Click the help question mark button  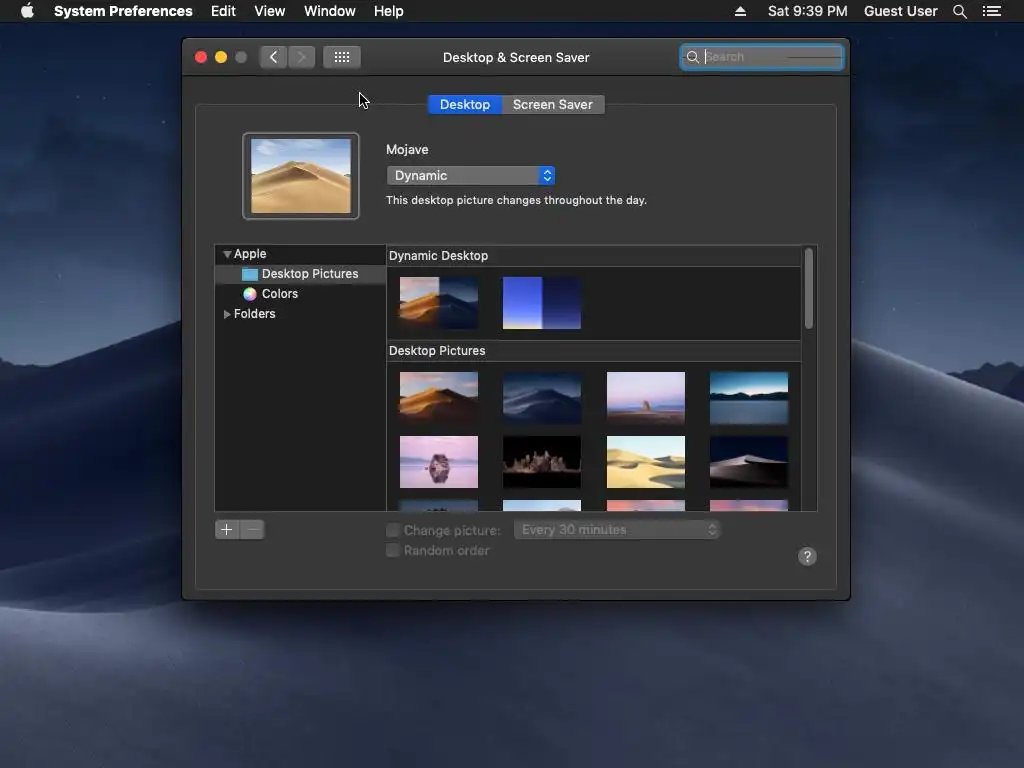click(x=807, y=556)
